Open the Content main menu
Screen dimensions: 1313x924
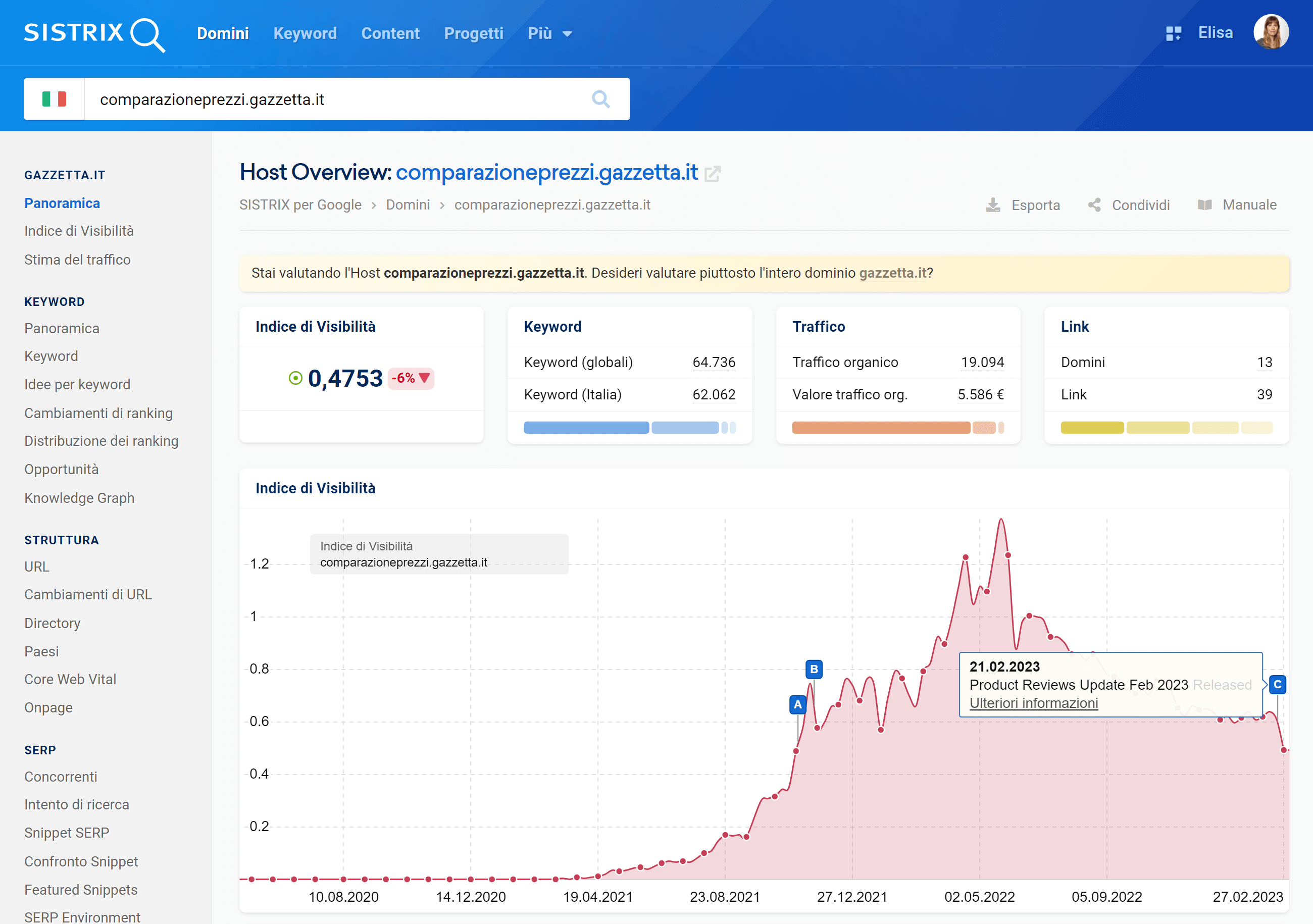[390, 33]
